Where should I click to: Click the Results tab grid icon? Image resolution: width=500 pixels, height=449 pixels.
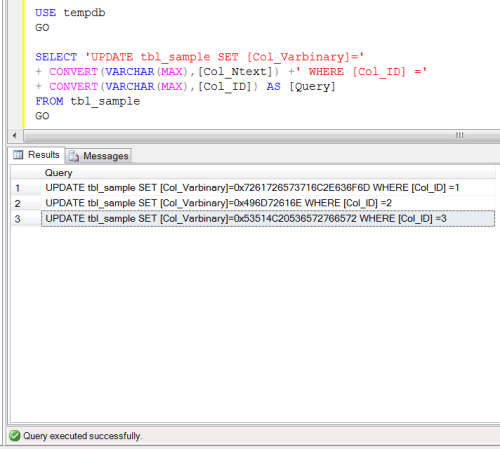[x=18, y=155]
